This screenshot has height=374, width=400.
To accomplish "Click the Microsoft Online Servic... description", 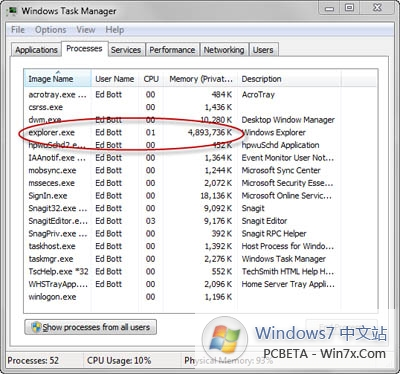I will (x=287, y=196).
